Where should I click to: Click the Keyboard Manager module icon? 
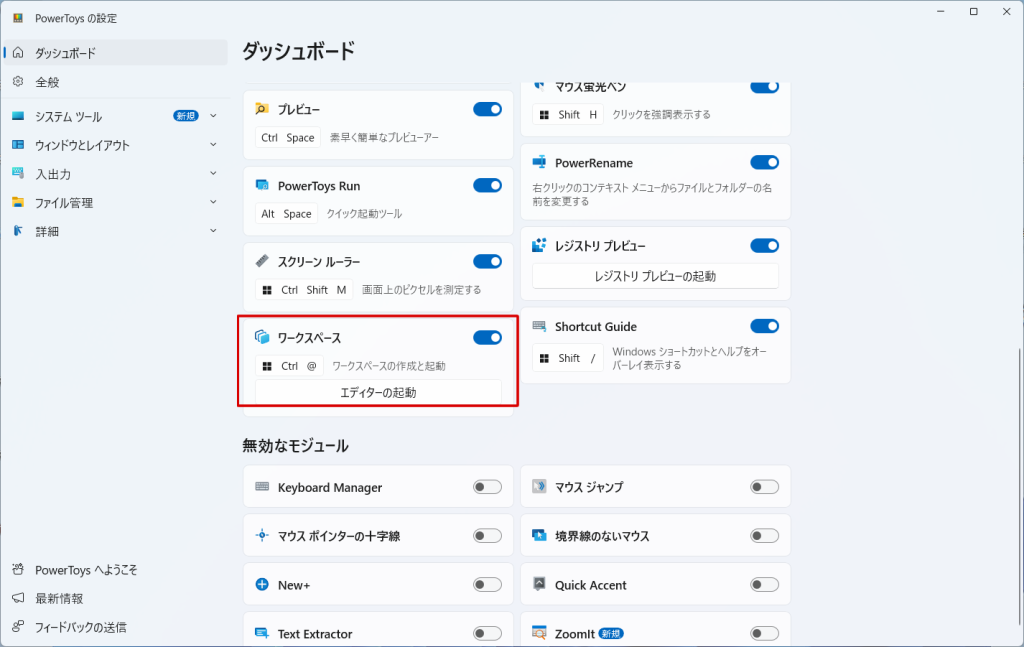(x=262, y=487)
